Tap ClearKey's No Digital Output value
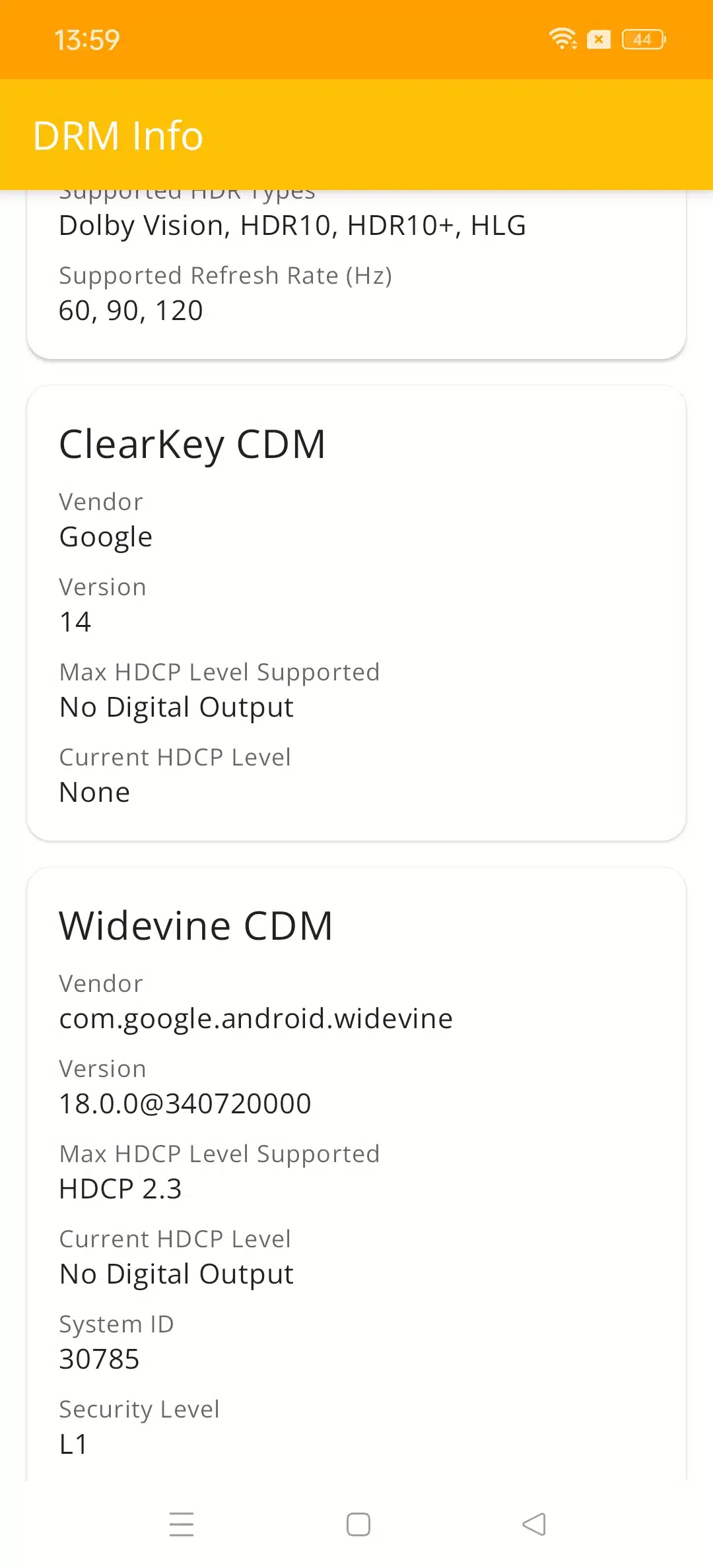The width and height of the screenshot is (713, 1568). tap(176, 707)
